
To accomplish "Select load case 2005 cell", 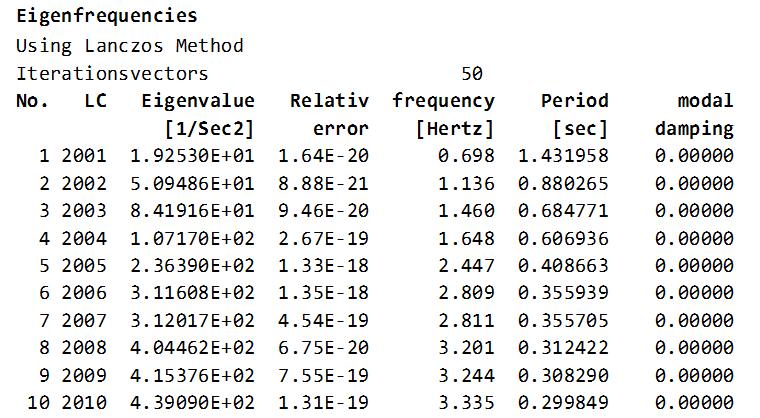I will (83, 266).
